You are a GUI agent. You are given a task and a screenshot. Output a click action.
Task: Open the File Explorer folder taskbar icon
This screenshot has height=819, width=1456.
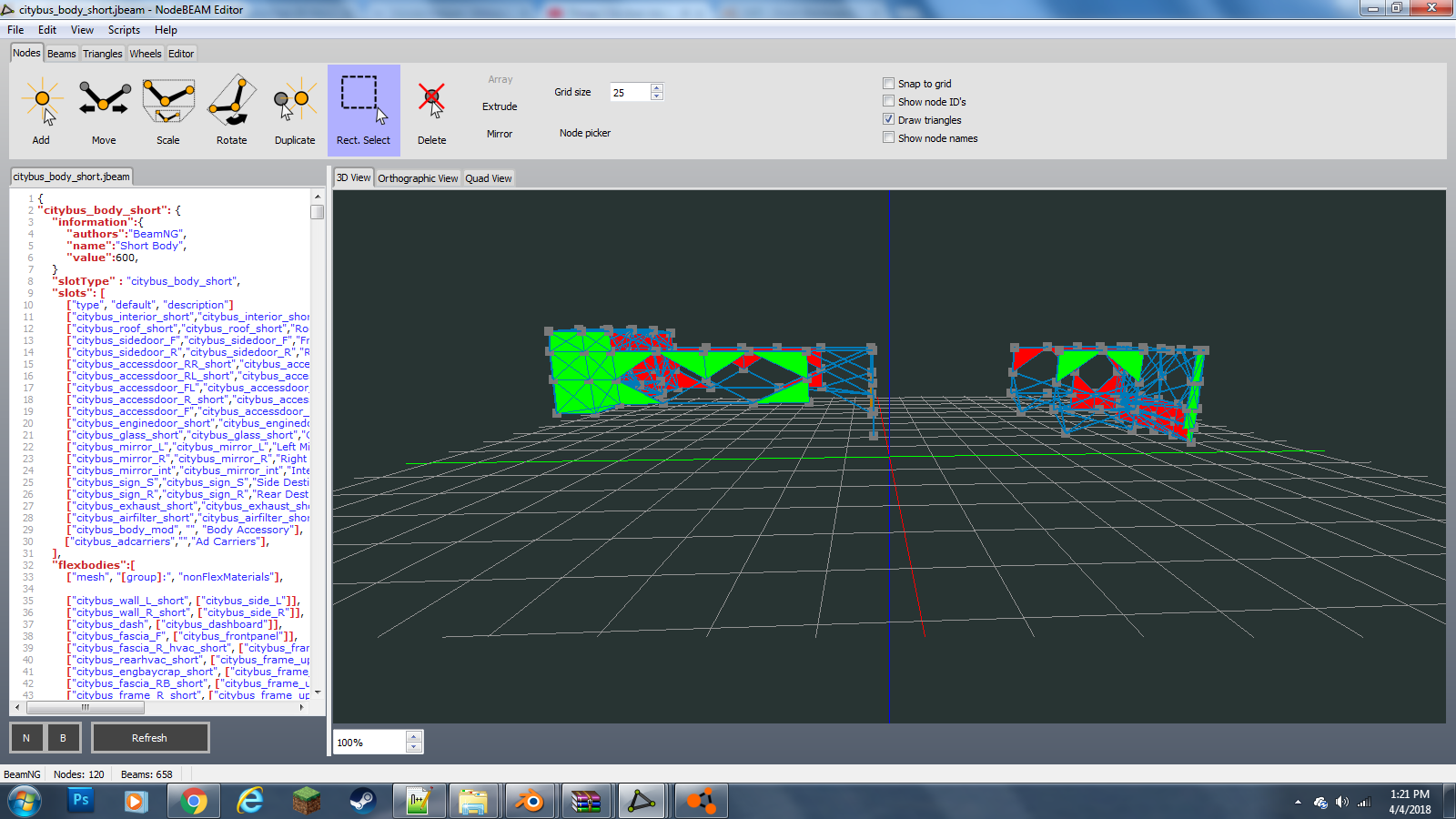point(473,801)
